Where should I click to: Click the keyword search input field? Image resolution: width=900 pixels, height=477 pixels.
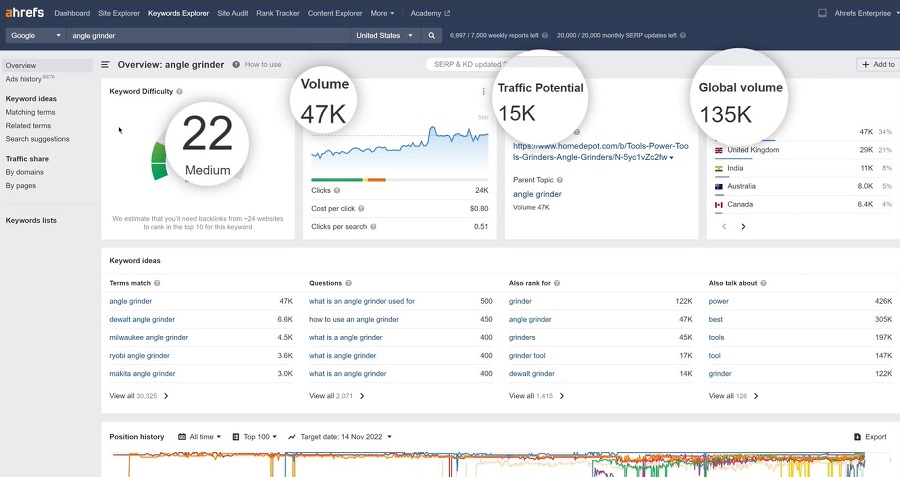point(208,36)
